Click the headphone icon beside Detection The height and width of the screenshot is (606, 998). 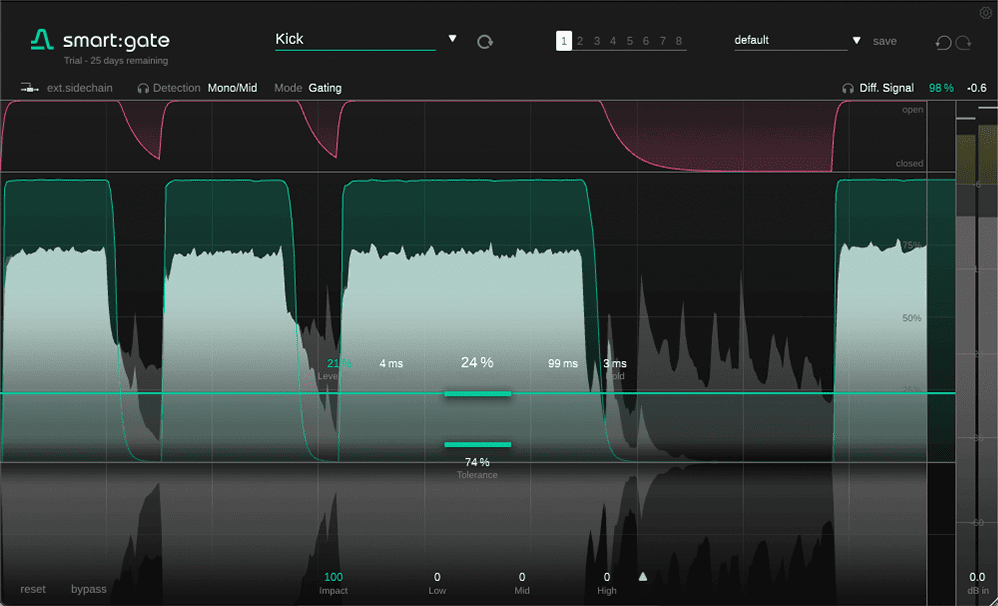[x=143, y=88]
